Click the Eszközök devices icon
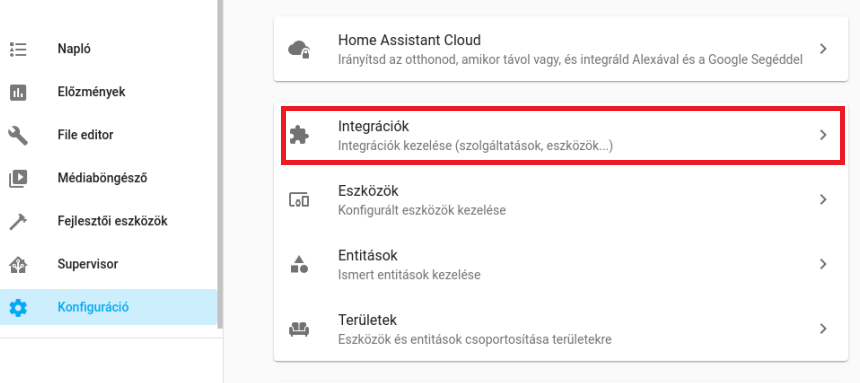 (299, 200)
